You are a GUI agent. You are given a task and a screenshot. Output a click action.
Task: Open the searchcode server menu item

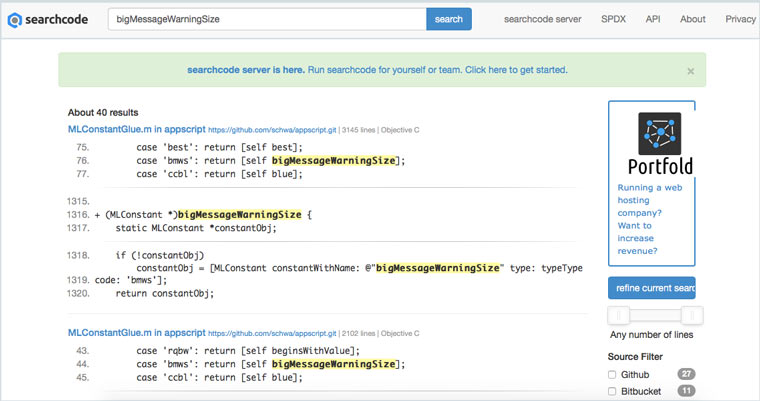click(x=542, y=19)
